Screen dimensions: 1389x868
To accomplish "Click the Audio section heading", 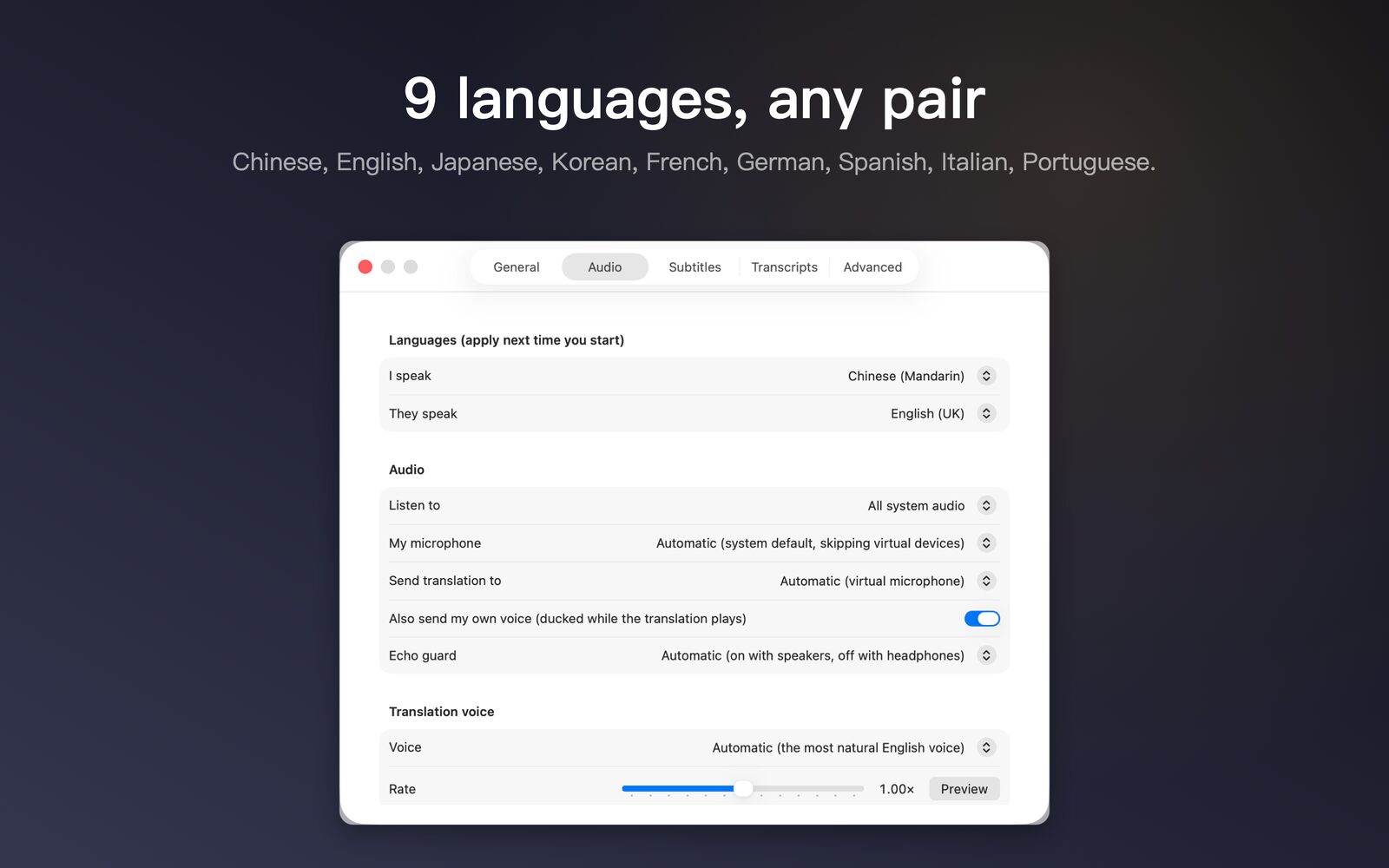I will tap(406, 470).
